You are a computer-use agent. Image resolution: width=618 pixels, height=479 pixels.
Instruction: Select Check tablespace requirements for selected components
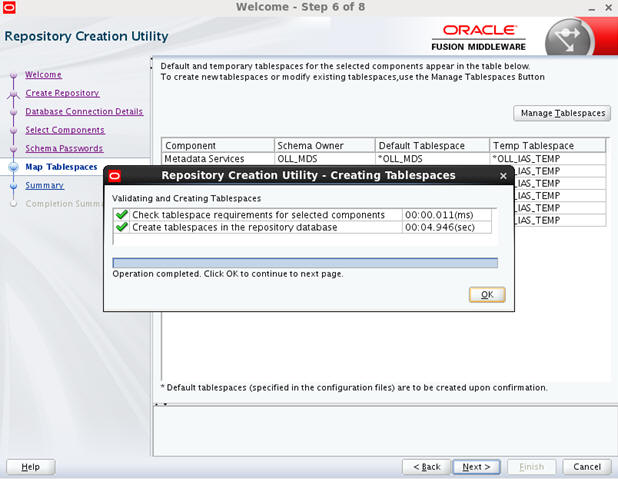(258, 215)
